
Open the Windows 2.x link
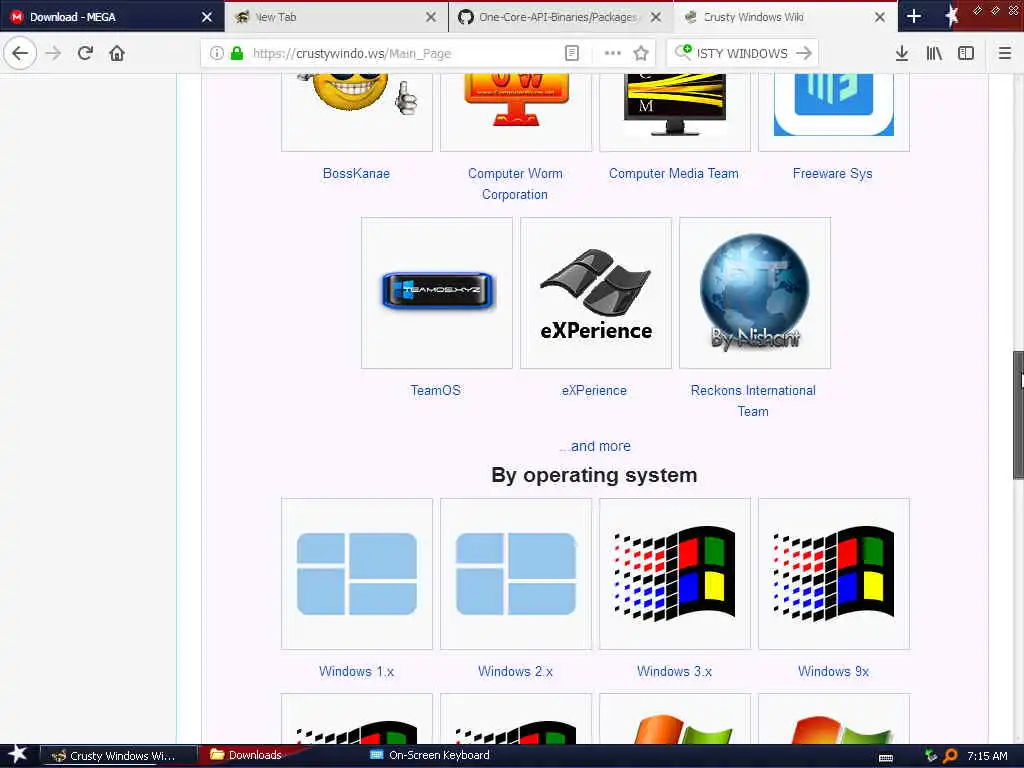point(515,671)
